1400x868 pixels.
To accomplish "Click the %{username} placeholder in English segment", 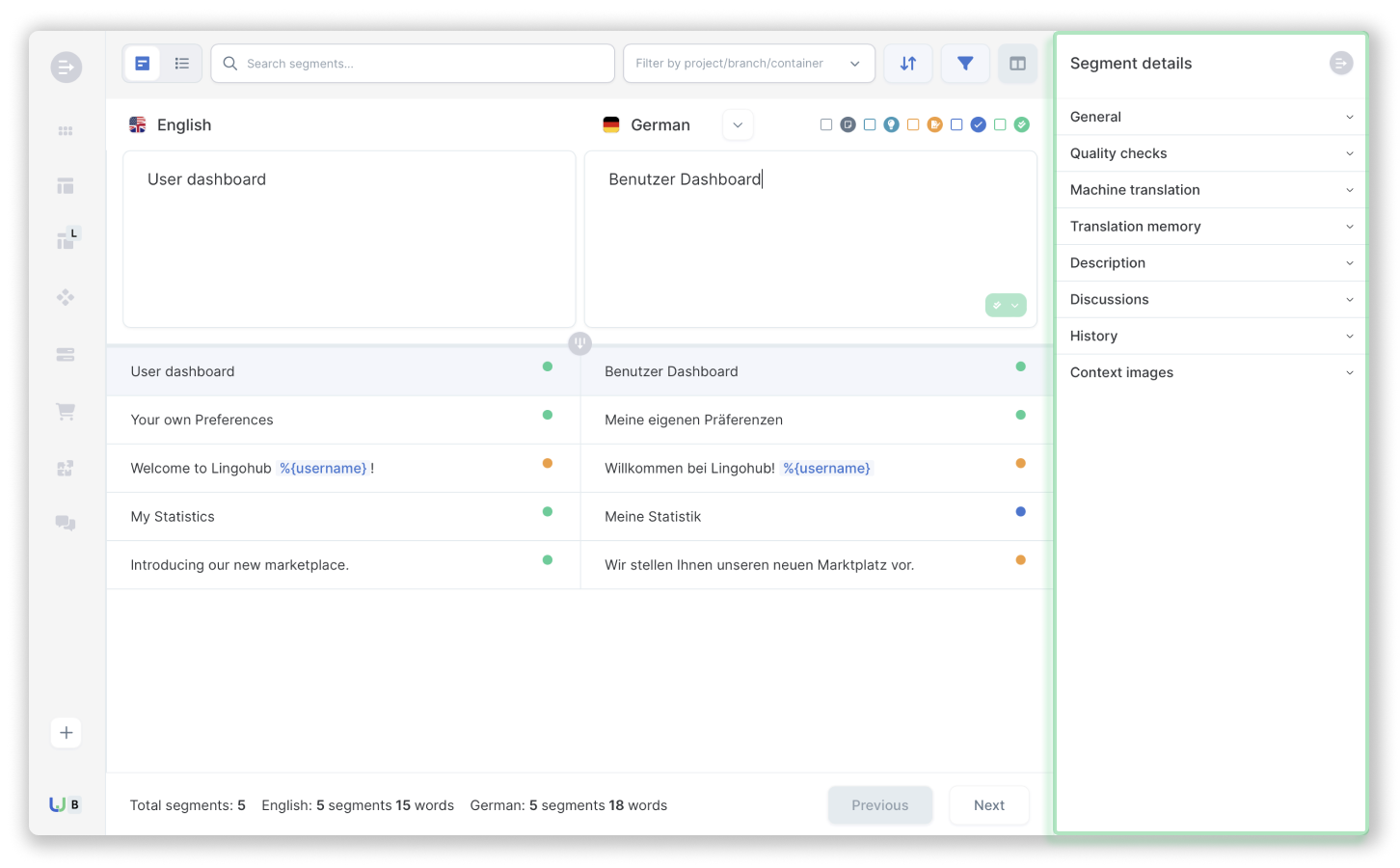I will pos(323,469).
